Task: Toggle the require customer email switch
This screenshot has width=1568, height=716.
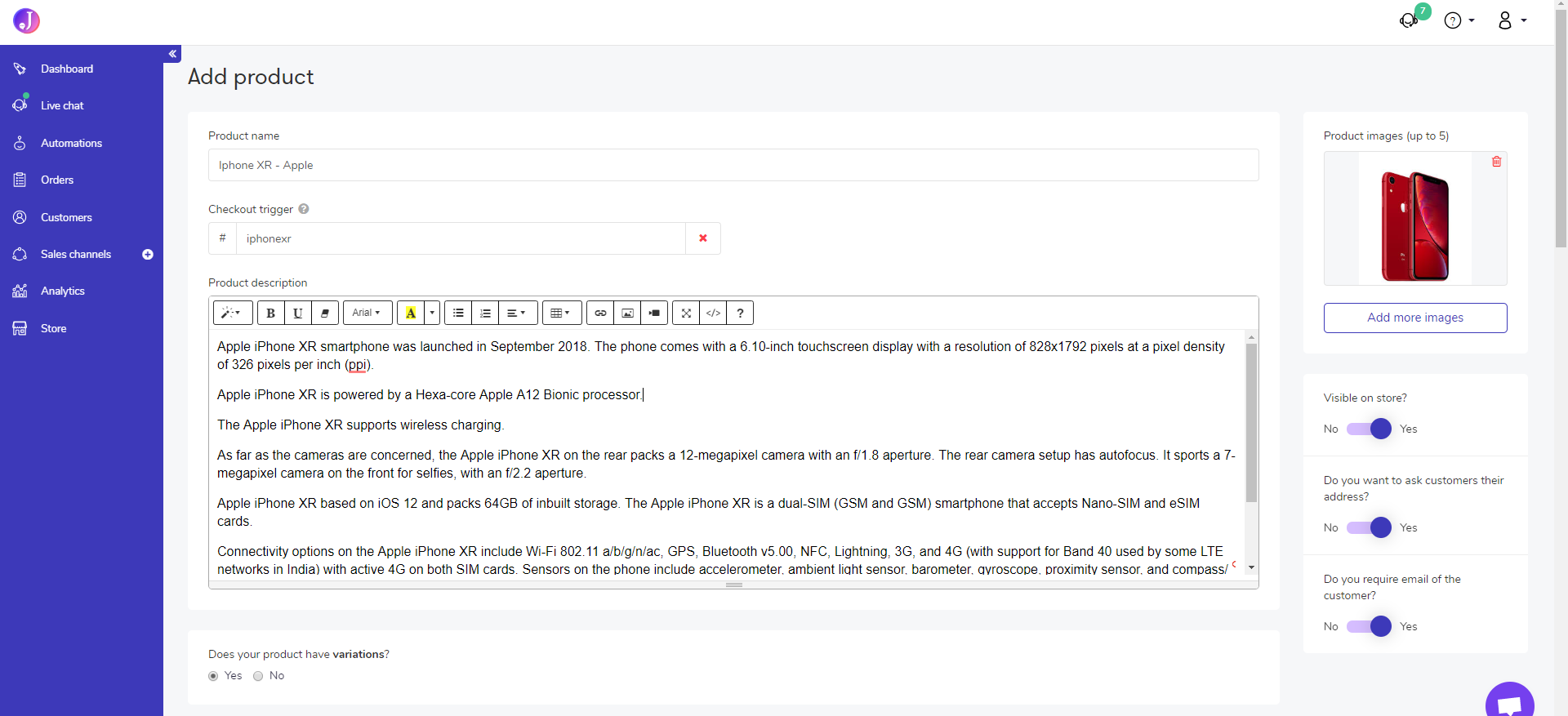Action: 1370,626
